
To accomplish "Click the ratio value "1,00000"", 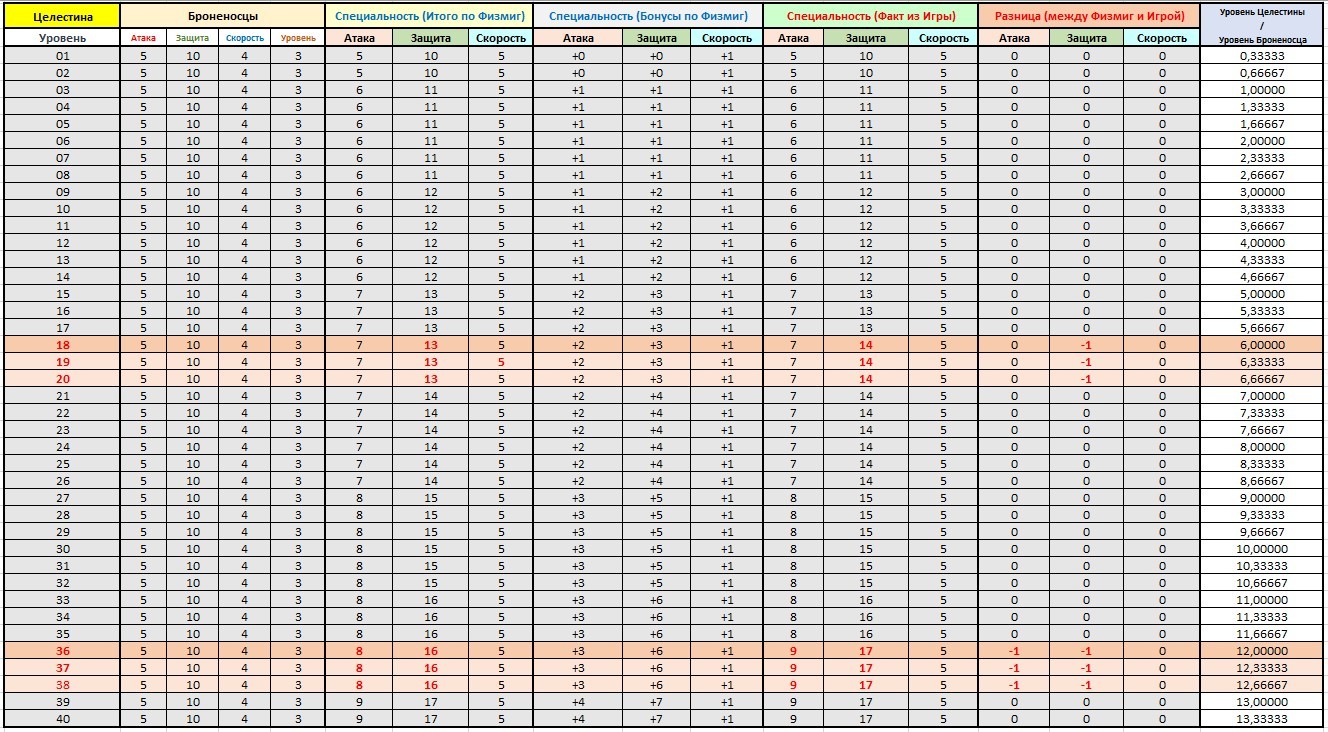I will click(x=1262, y=90).
